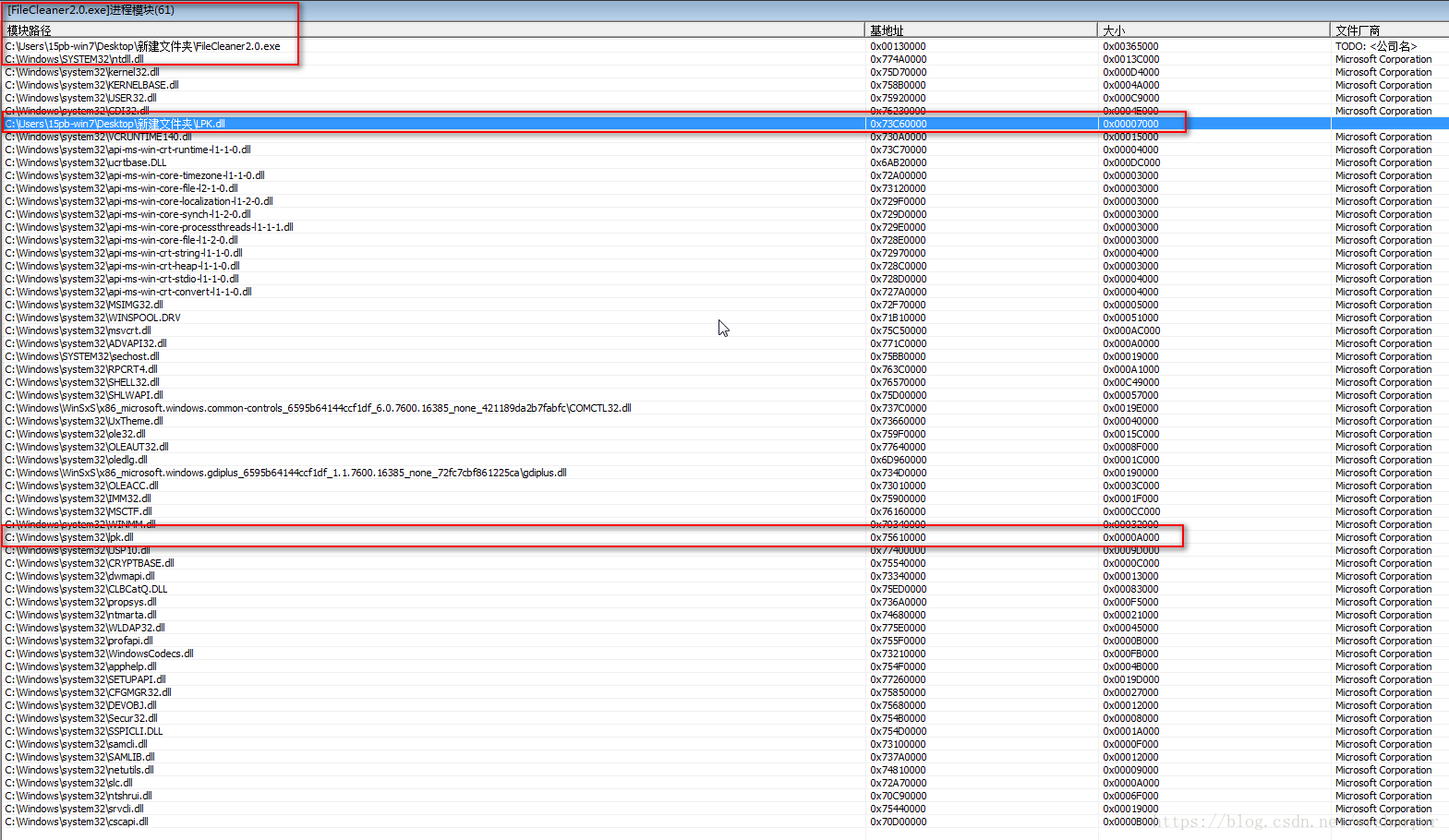Select the sechost.dll module row

724,356
